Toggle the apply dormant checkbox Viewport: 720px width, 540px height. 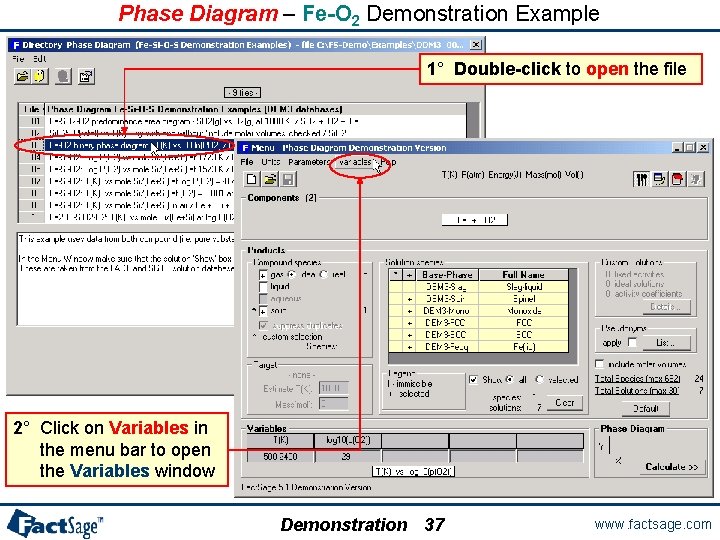coord(632,342)
